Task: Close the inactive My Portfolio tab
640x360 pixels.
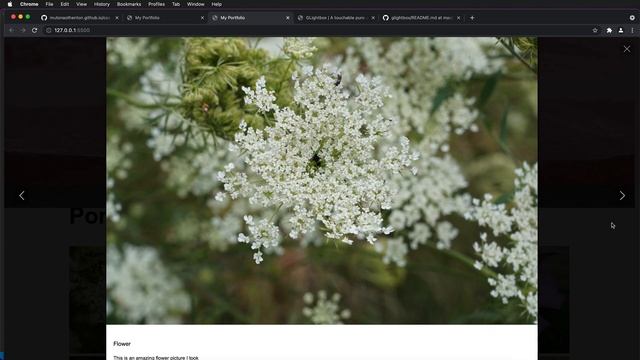Action: 202,18
